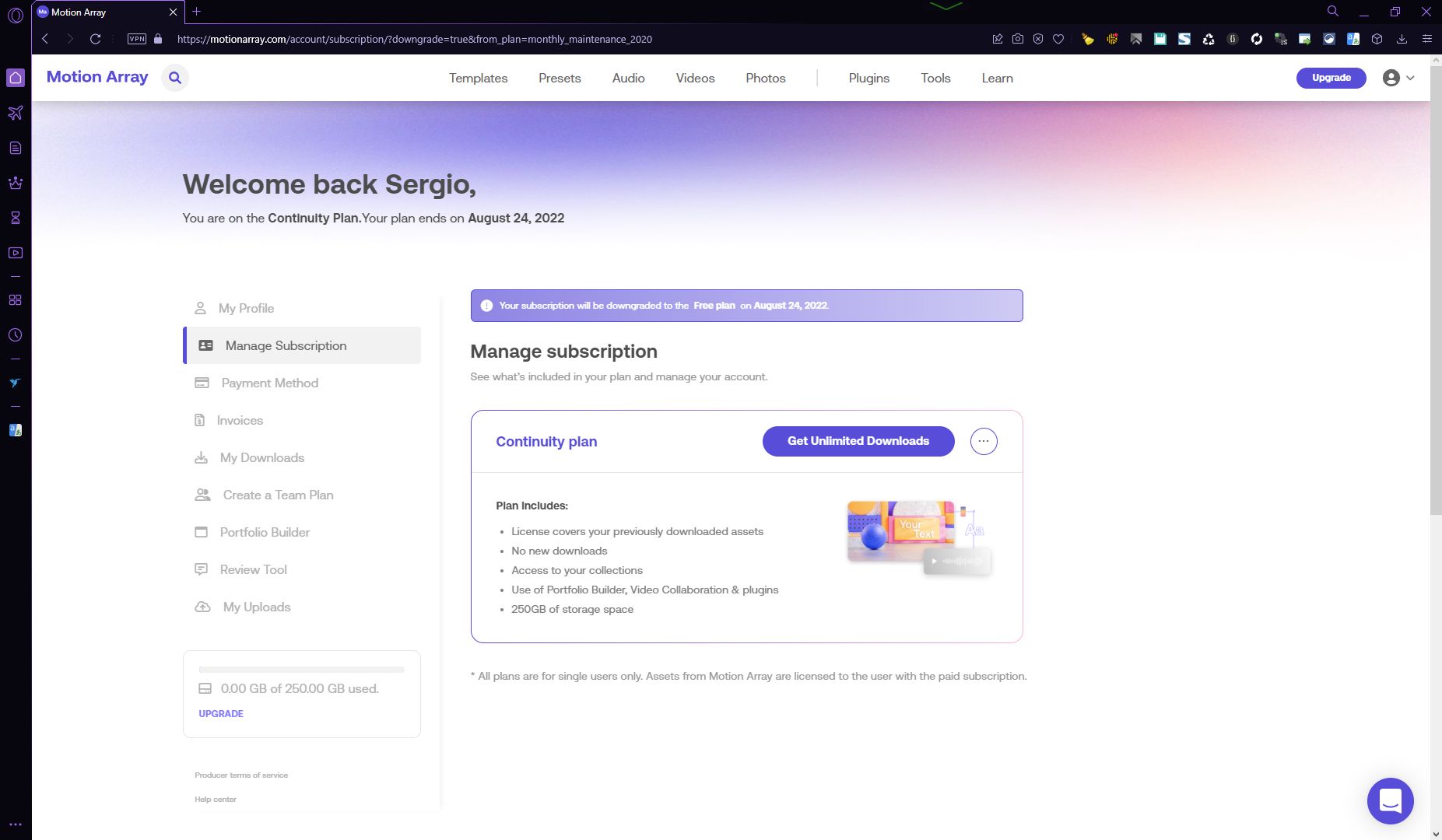The height and width of the screenshot is (840, 1442).
Task: Click the padlock site security icon
Action: [x=158, y=39]
